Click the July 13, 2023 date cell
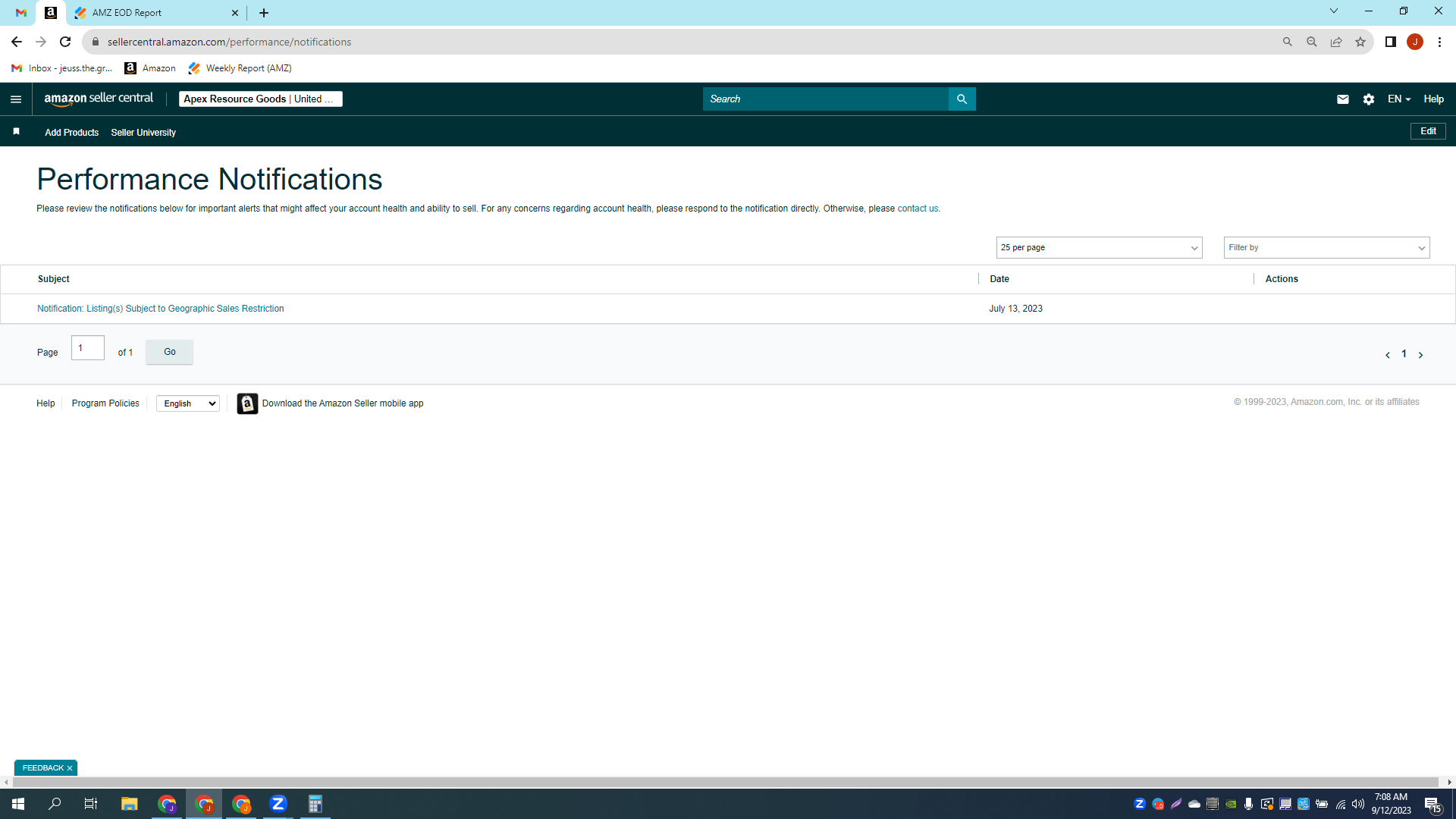1456x819 pixels. pos(1016,309)
